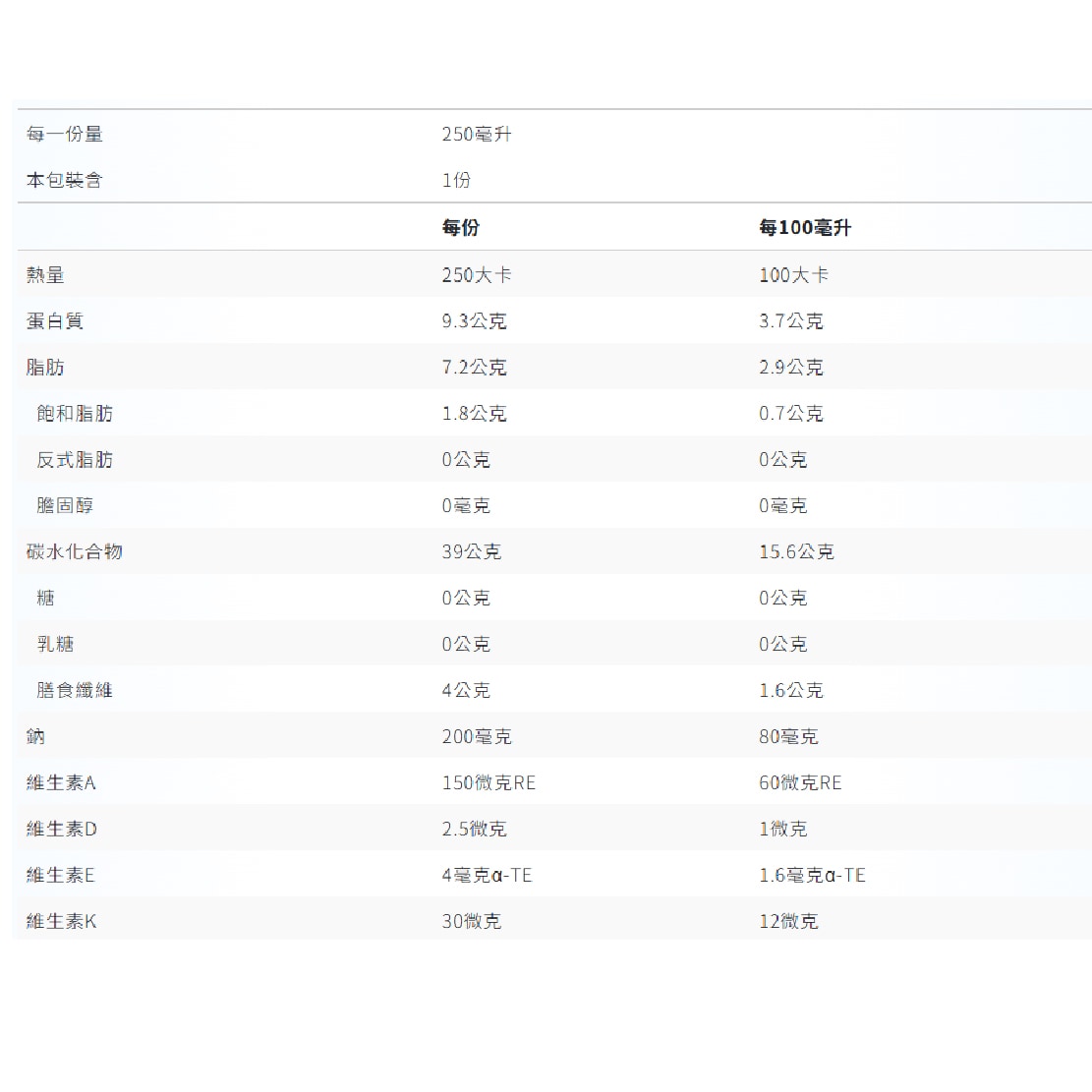Click the 250毫升 serving size value
Image resolution: width=1092 pixels, height=1092 pixels.
(477, 135)
